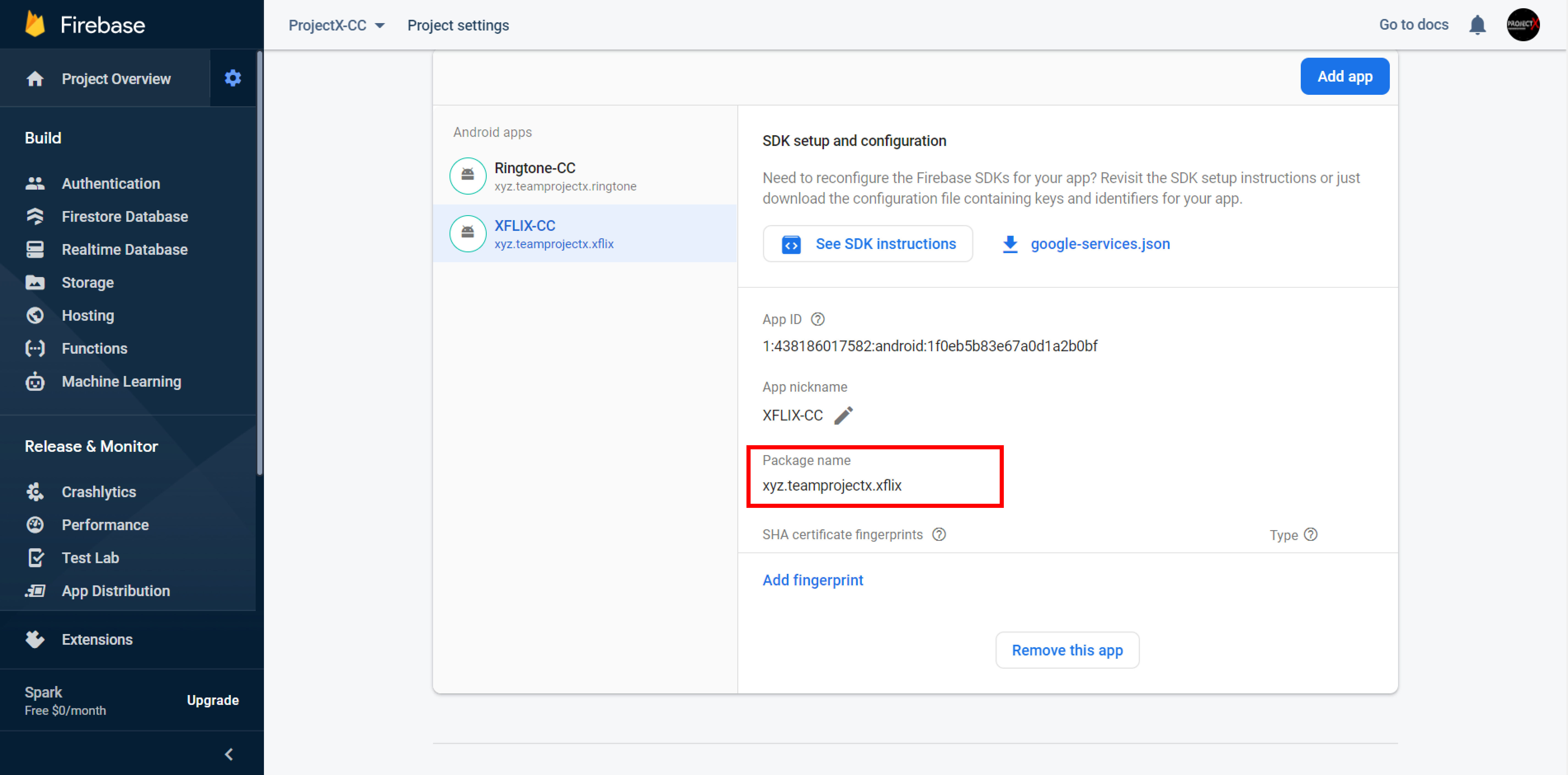Image resolution: width=1568 pixels, height=775 pixels.
Task: Click the Project settings header title
Action: (x=458, y=26)
